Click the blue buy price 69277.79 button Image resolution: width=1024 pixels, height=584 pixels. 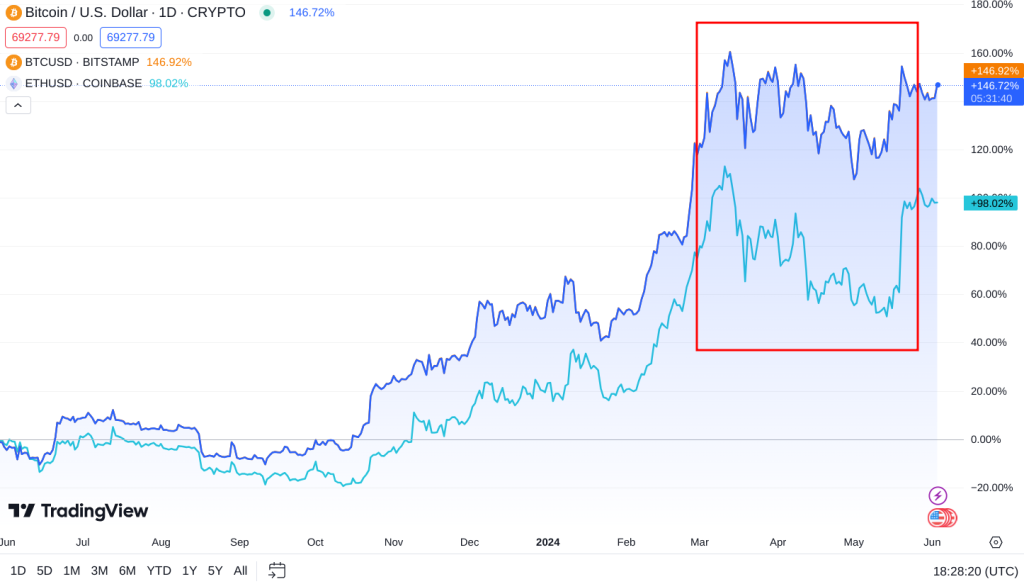131,38
